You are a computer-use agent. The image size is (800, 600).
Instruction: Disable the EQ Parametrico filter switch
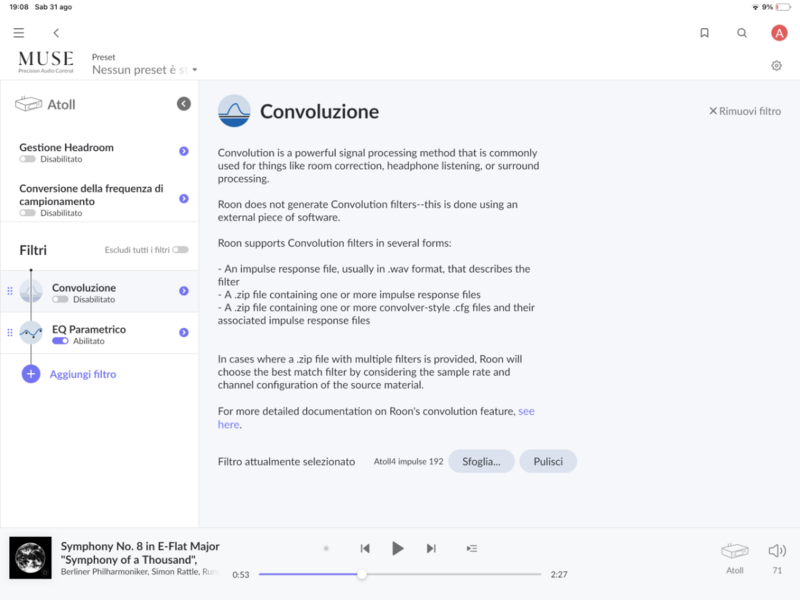tap(60, 341)
